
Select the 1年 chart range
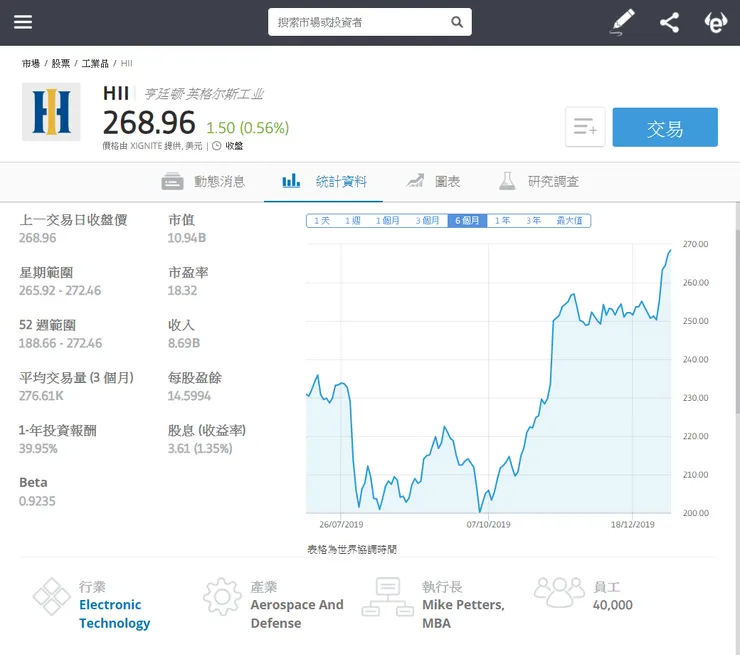(x=502, y=220)
